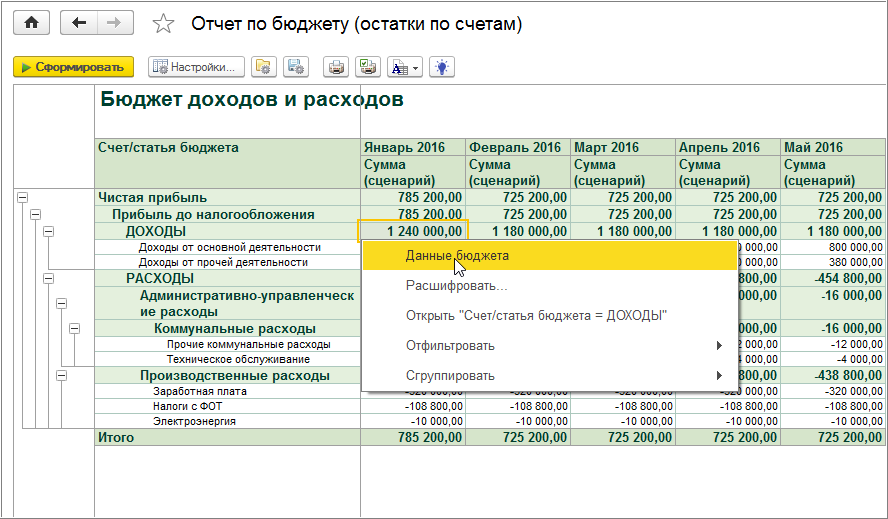The width and height of the screenshot is (888, 519).
Task: Choose Расшифровать... from context menu
Action: pyautogui.click(x=456, y=286)
